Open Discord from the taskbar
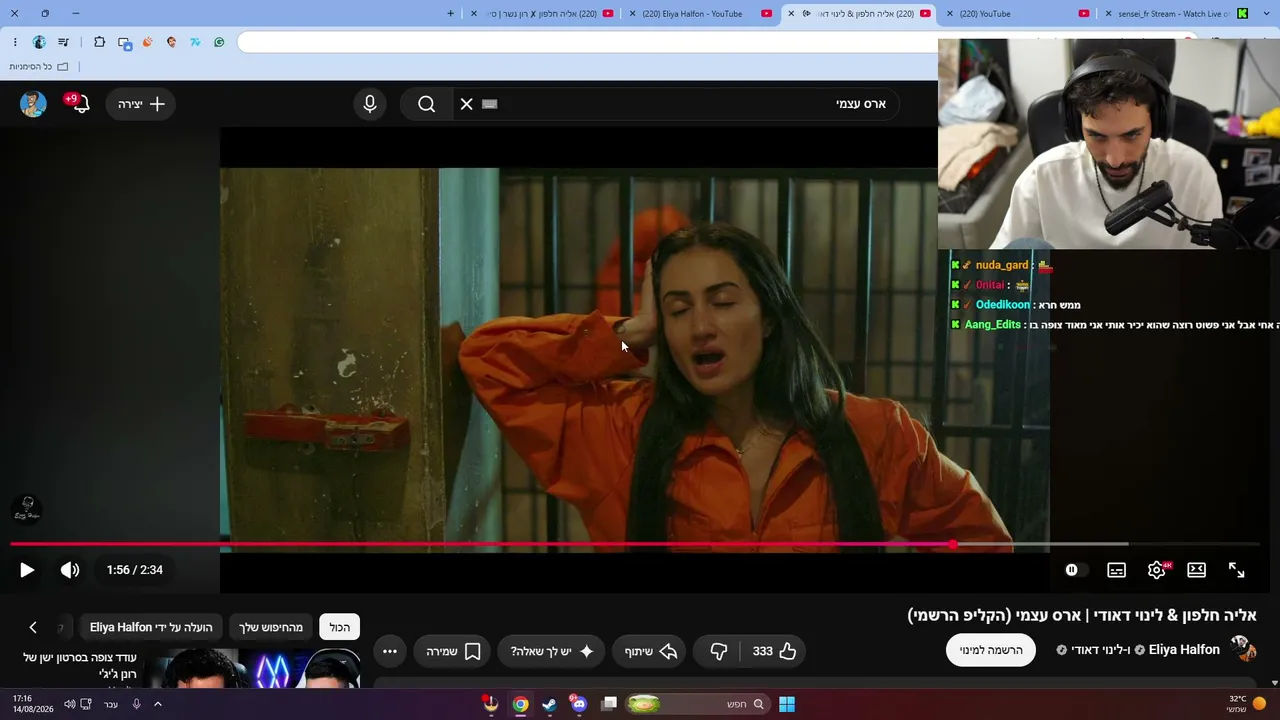The image size is (1280, 720). [x=579, y=704]
